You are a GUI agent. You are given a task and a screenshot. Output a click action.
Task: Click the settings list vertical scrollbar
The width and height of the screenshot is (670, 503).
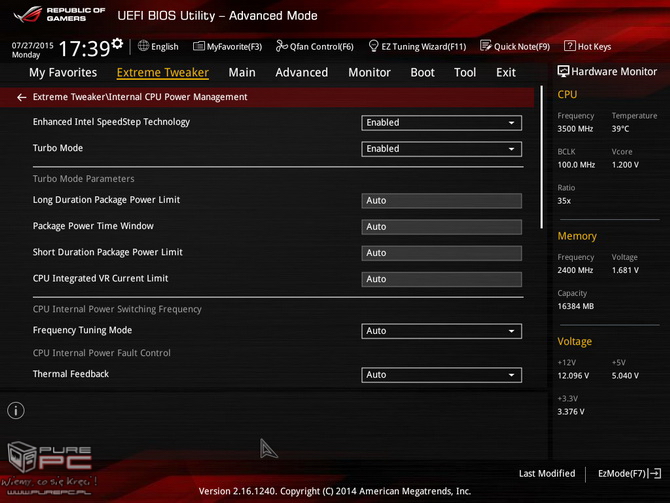coord(541,157)
